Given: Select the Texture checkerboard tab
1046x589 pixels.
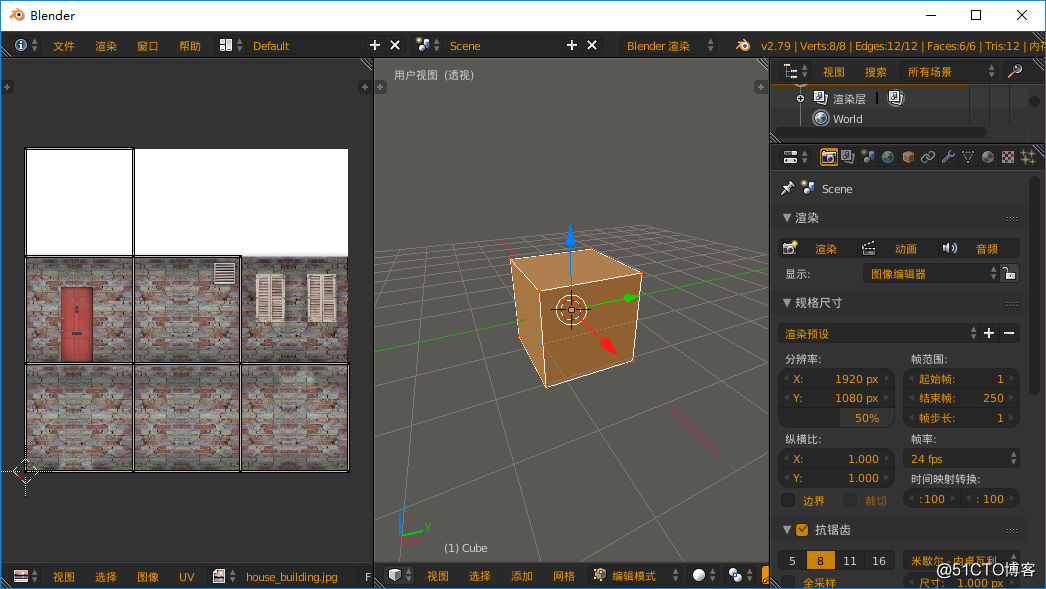Looking at the screenshot, I should [x=1008, y=157].
